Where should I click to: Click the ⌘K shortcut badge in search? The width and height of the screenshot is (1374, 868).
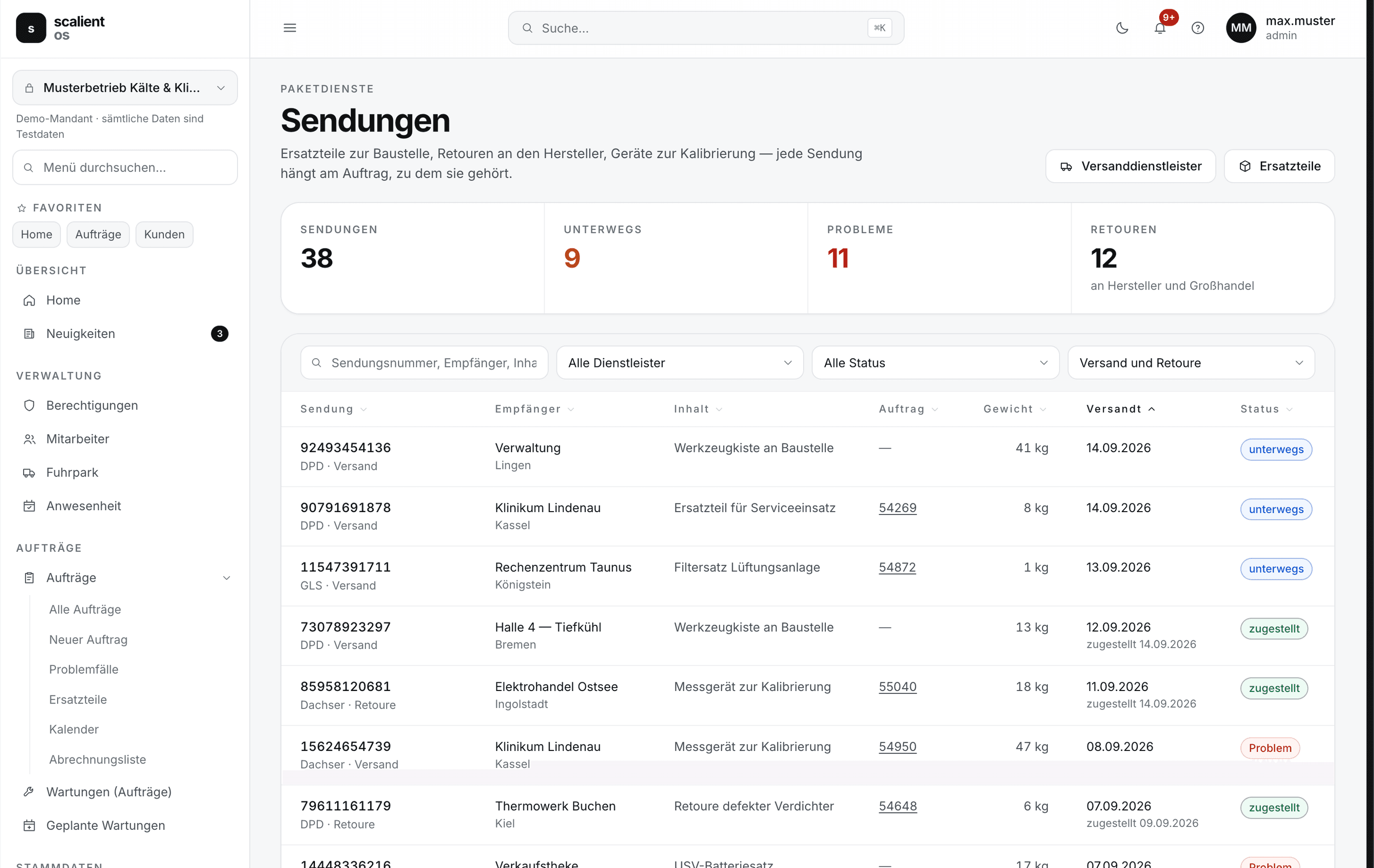pyautogui.click(x=879, y=28)
